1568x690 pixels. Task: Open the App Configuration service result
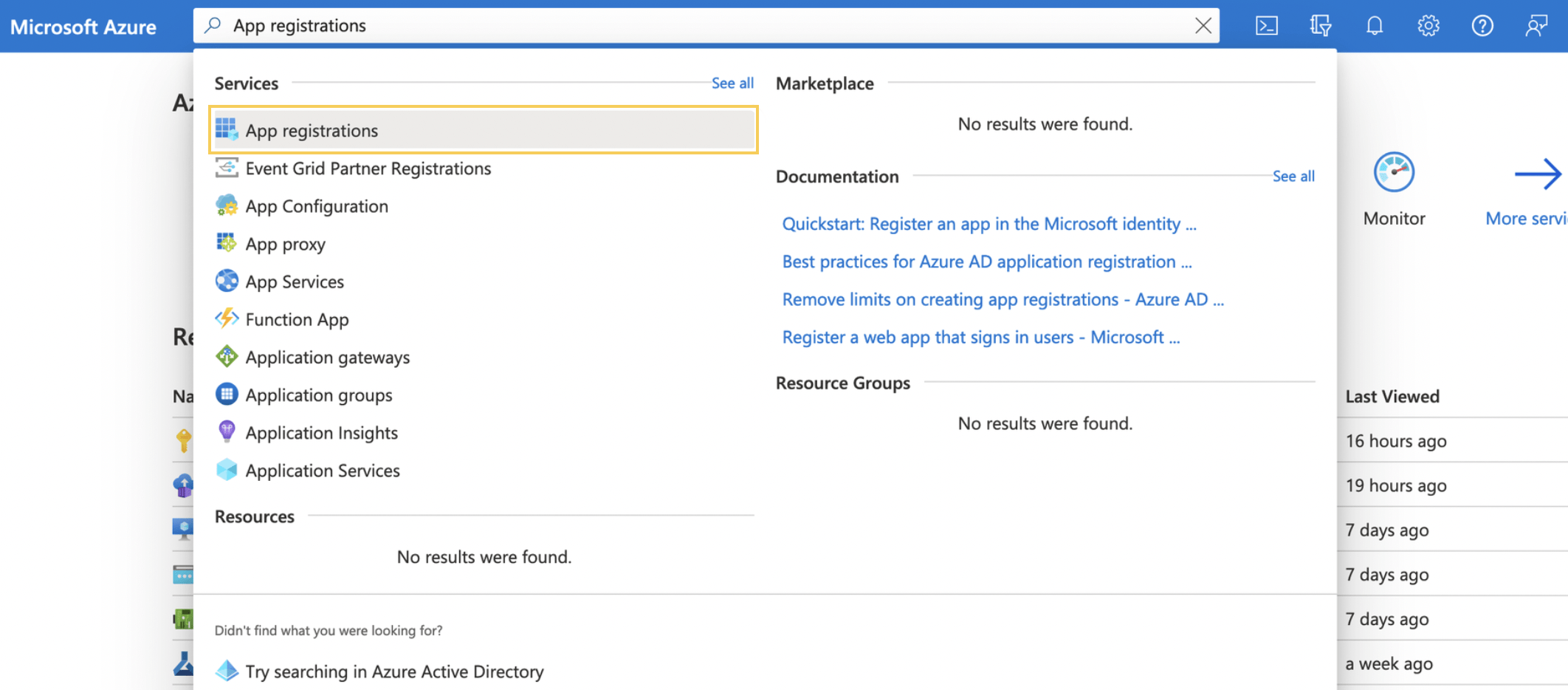coord(317,206)
